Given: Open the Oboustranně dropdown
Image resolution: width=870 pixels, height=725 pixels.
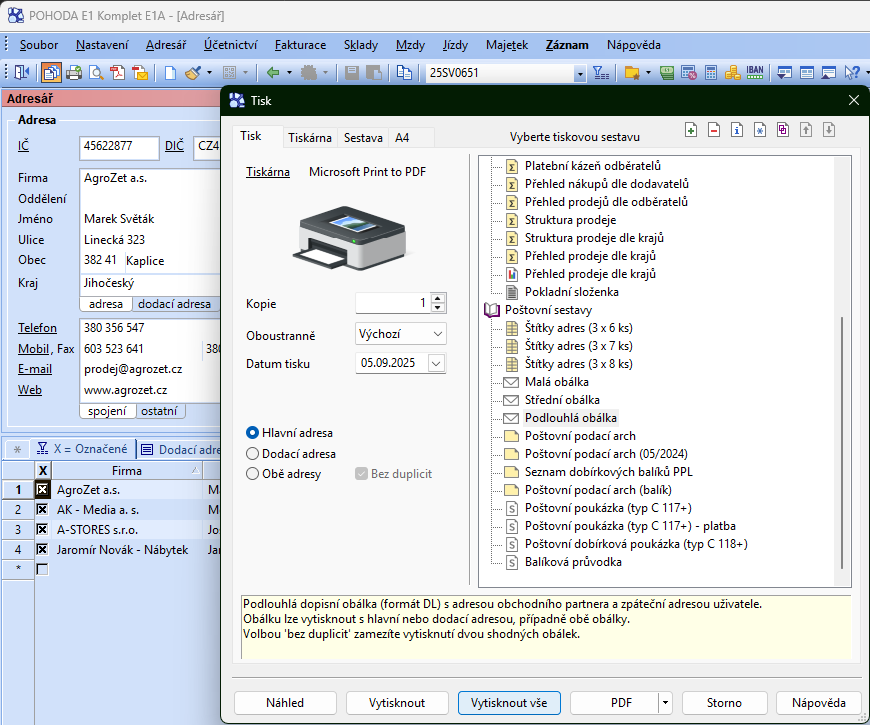Looking at the screenshot, I should coord(401,334).
